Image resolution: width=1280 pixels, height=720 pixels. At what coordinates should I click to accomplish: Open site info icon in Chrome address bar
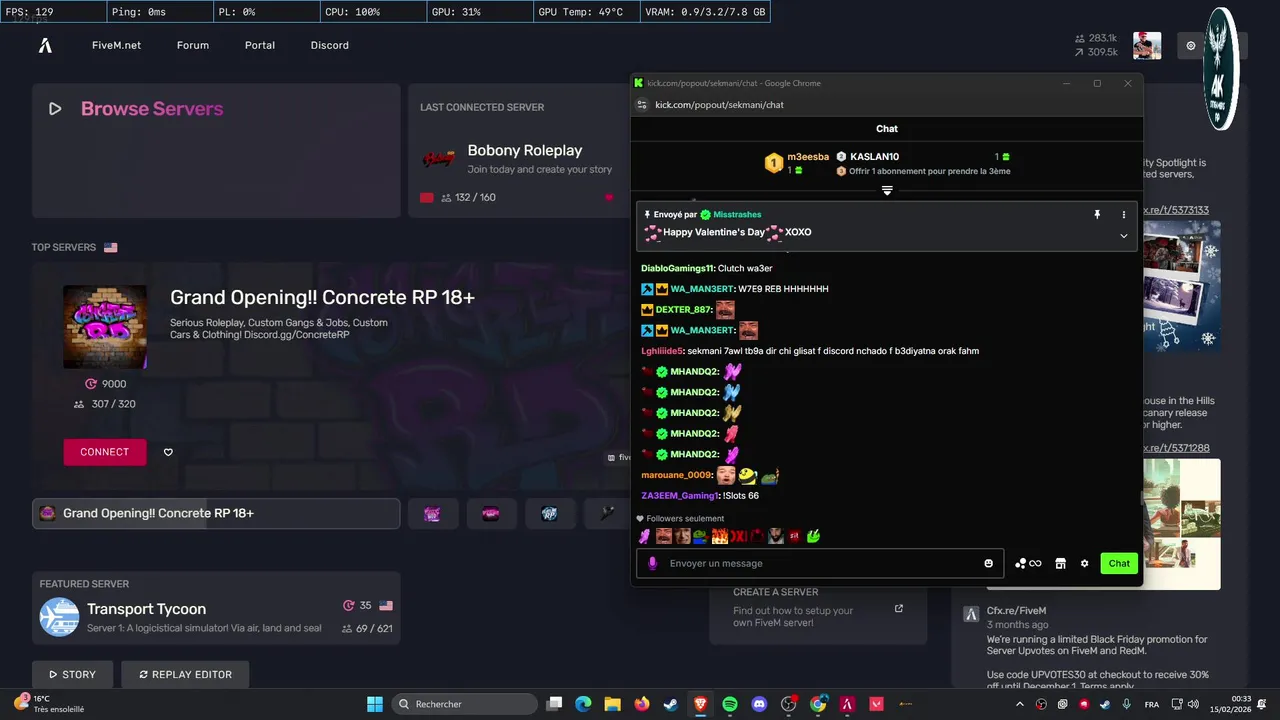pos(643,104)
